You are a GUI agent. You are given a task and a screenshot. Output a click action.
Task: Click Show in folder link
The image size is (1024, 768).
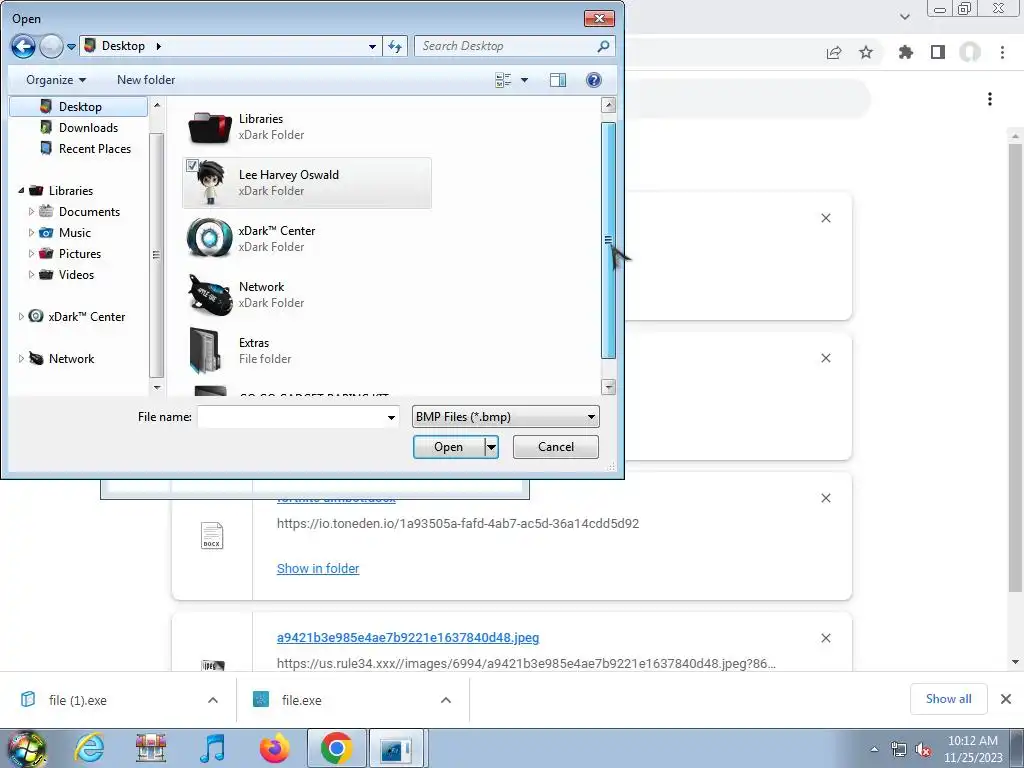(318, 569)
